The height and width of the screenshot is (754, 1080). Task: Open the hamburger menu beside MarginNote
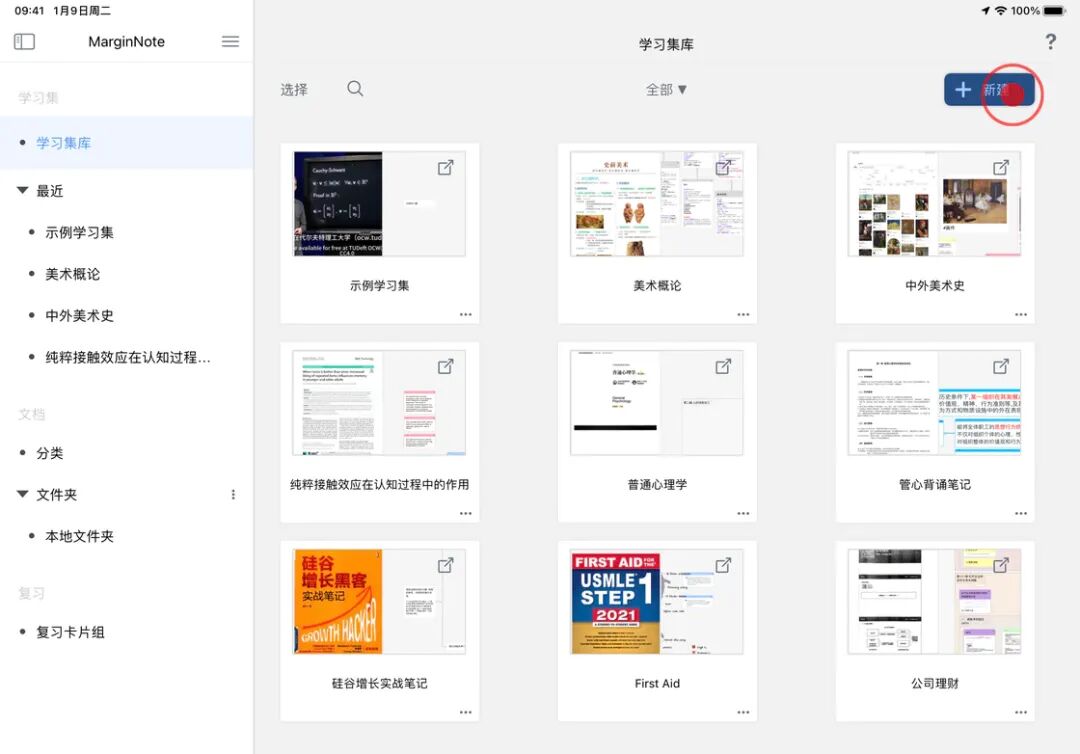click(230, 41)
